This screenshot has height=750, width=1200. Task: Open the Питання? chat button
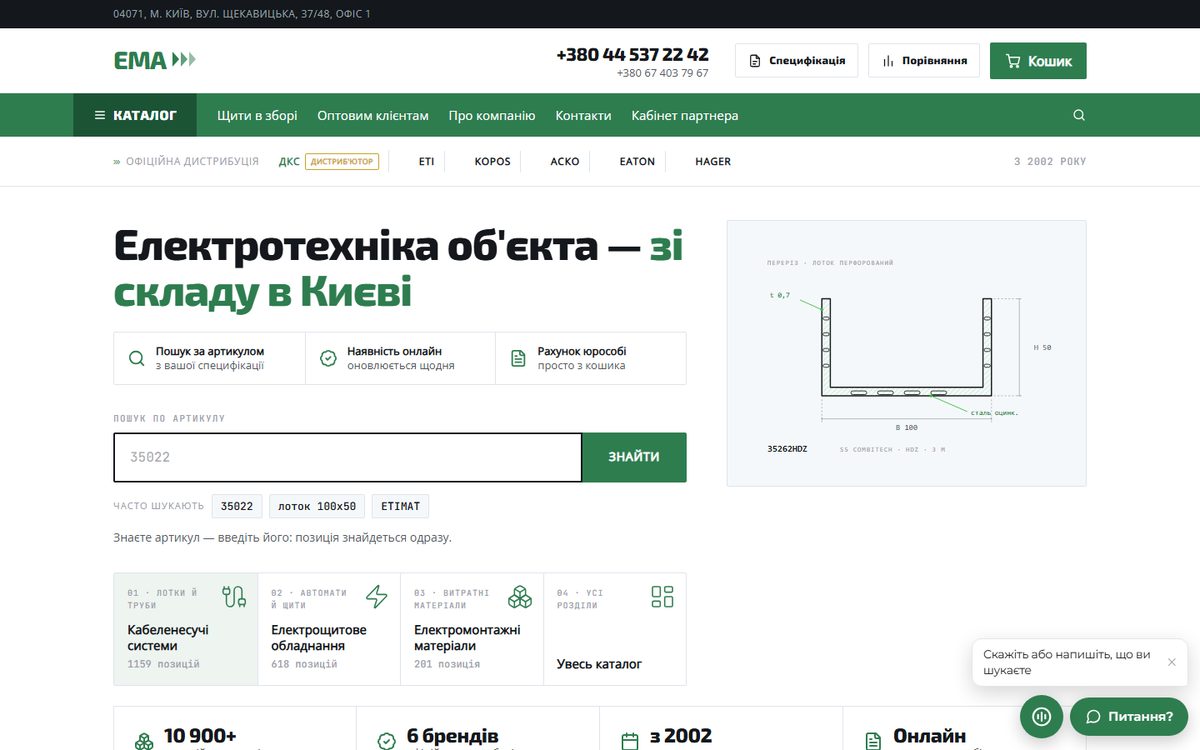[x=1129, y=716]
